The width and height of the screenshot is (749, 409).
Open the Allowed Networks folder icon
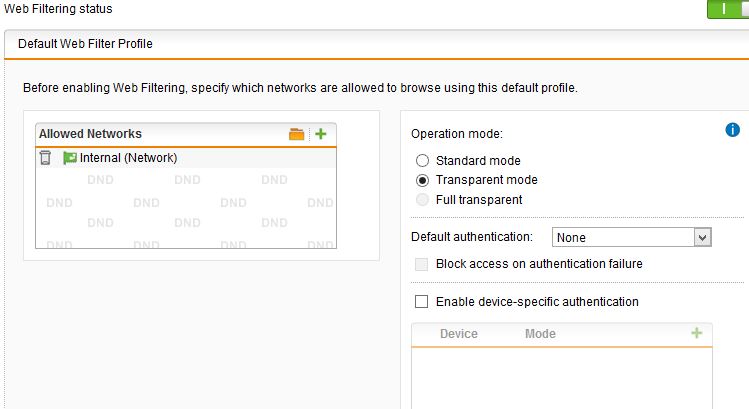(x=297, y=134)
